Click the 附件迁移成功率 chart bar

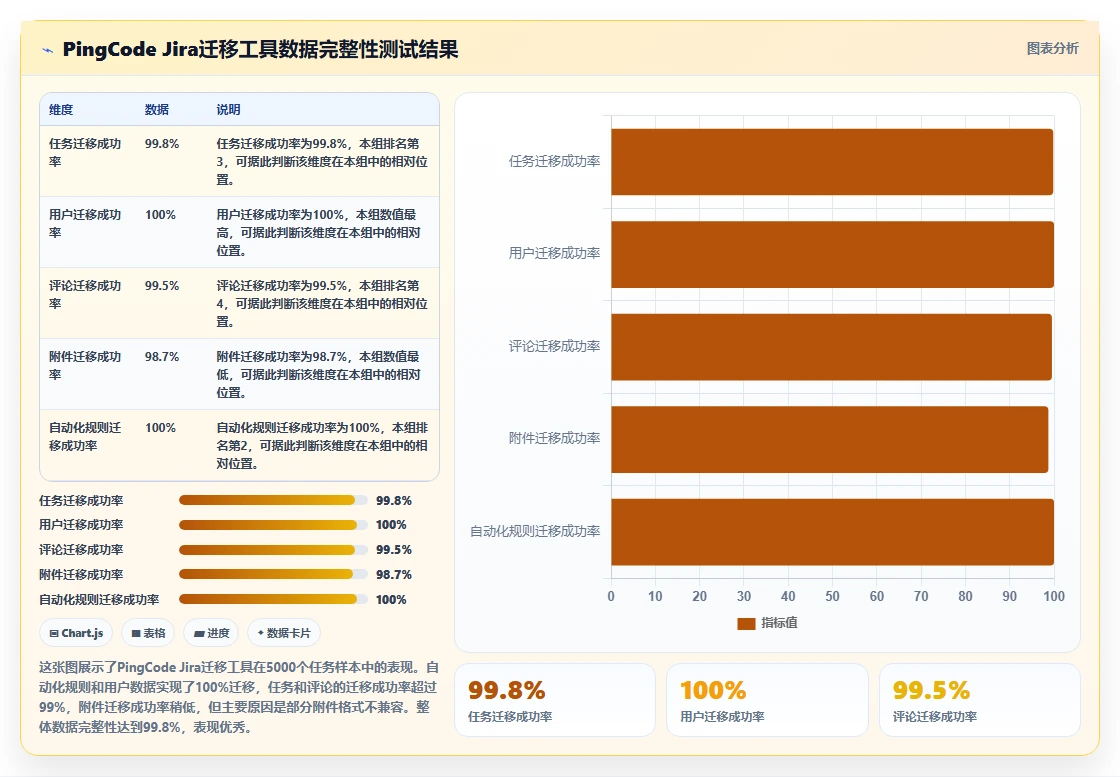[829, 439]
